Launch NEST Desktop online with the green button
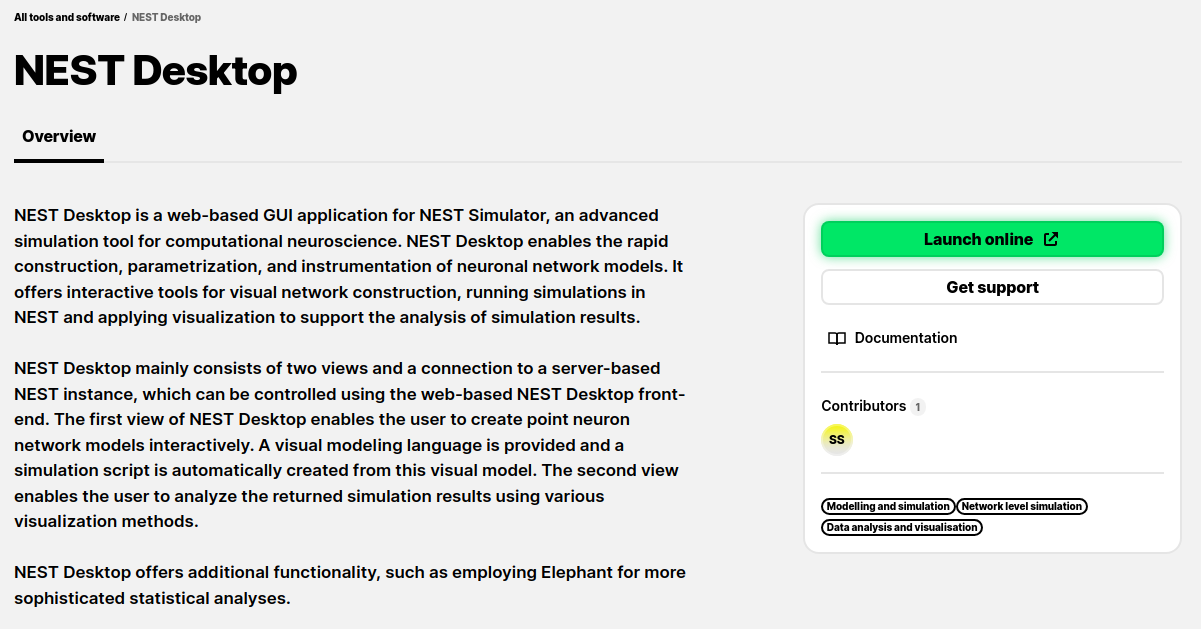Viewport: 1201px width, 629px height. [x=992, y=239]
